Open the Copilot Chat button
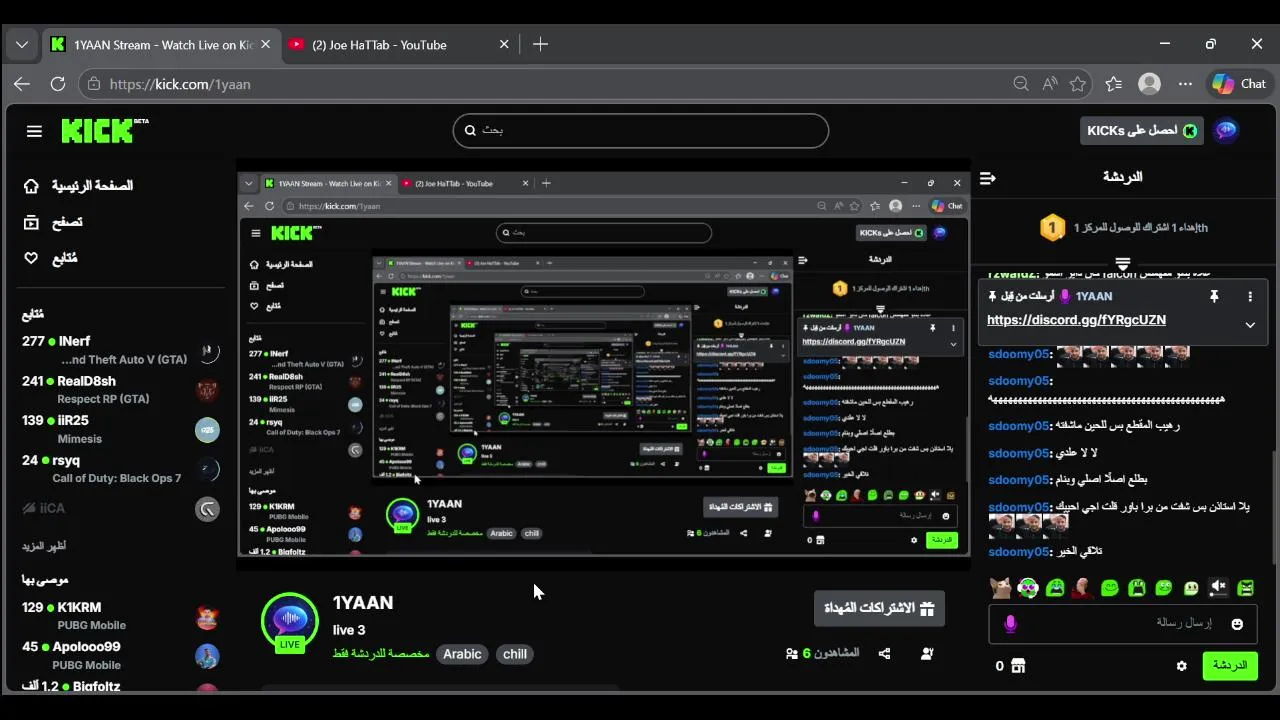This screenshot has width=1280, height=720. point(1239,84)
